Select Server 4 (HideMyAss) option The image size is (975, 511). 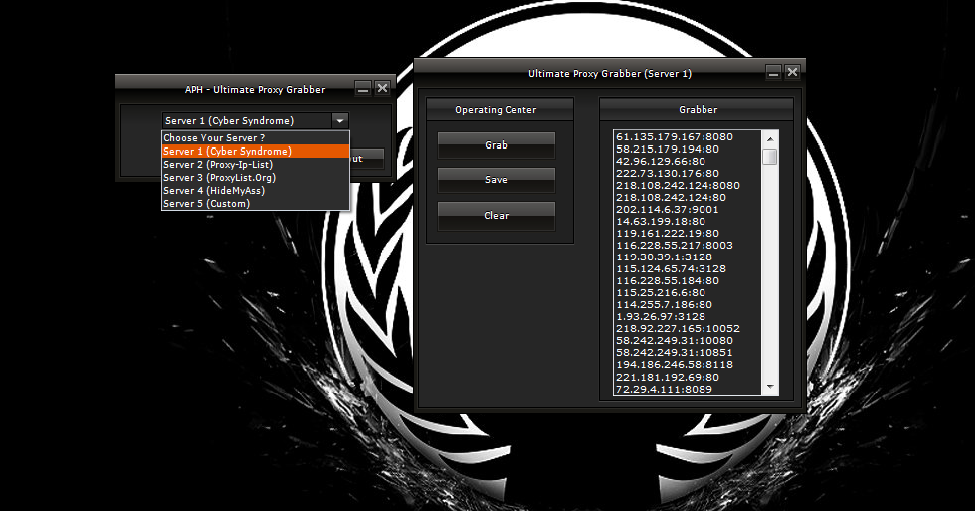click(x=255, y=191)
